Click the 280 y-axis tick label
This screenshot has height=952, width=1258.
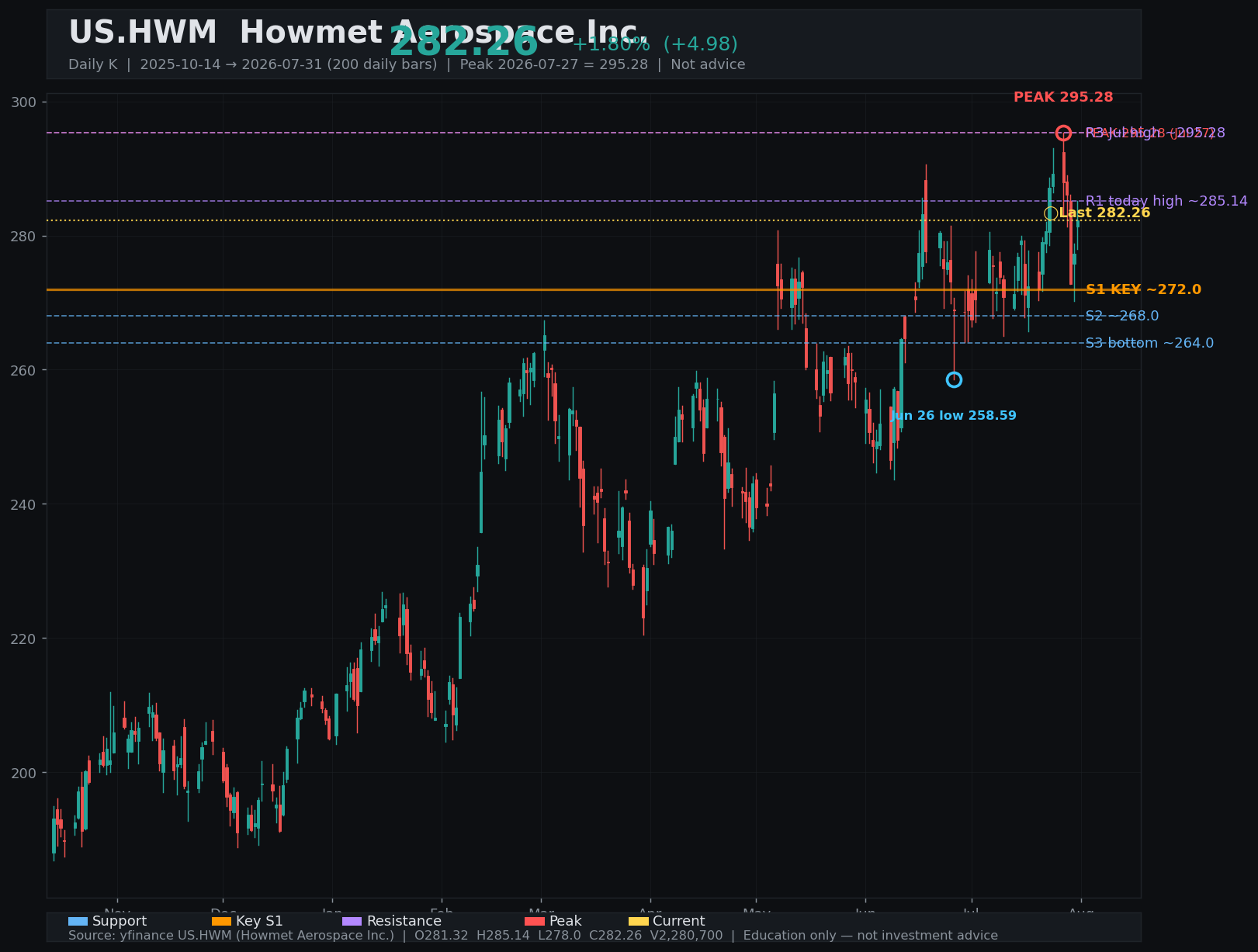tap(25, 236)
